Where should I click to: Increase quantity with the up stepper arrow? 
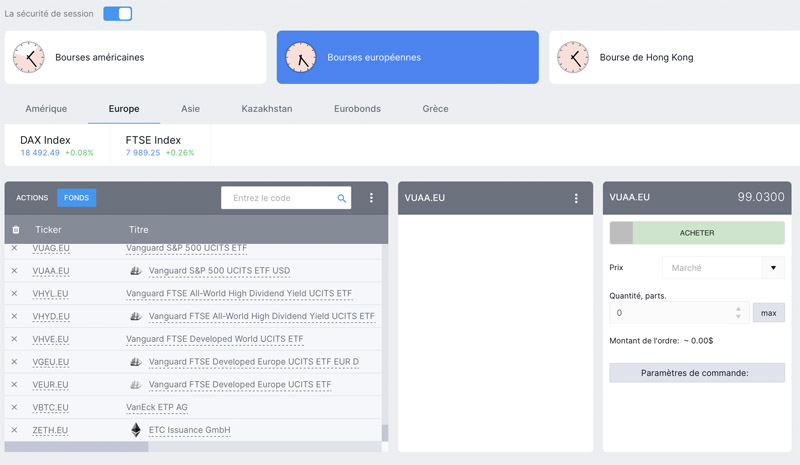pos(738,309)
